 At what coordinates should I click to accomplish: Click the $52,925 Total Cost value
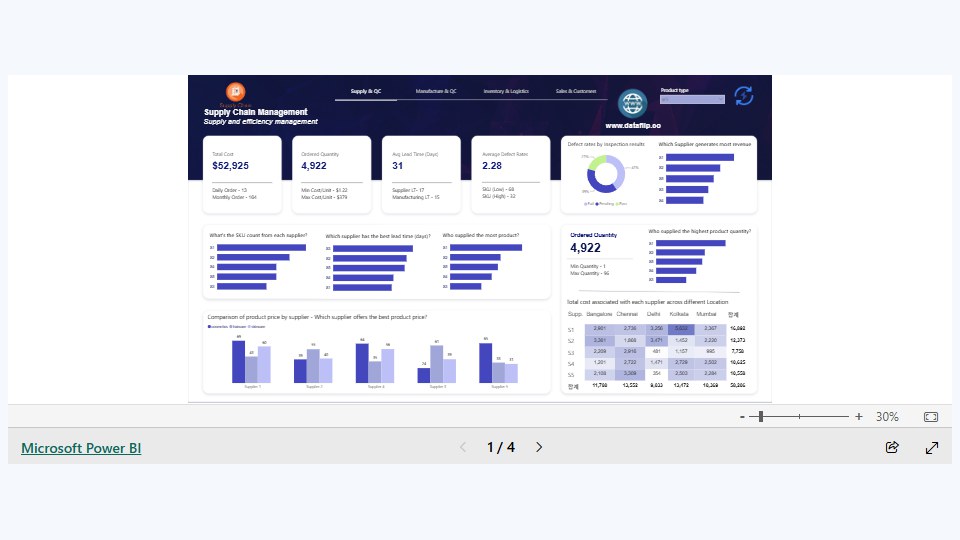pyautogui.click(x=230, y=166)
